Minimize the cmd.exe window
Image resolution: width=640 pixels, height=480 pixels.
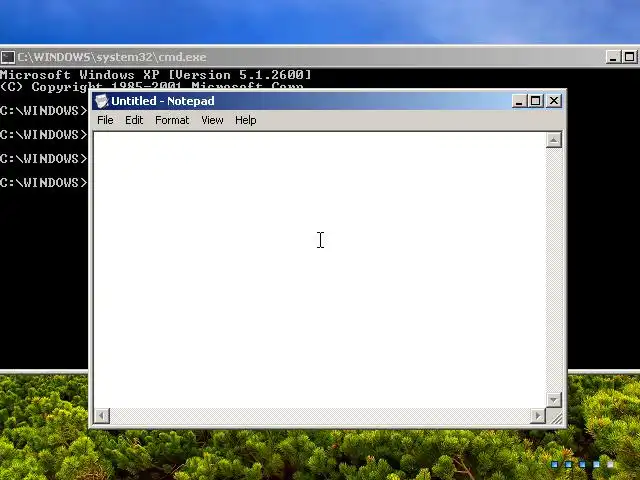pyautogui.click(x=613, y=57)
